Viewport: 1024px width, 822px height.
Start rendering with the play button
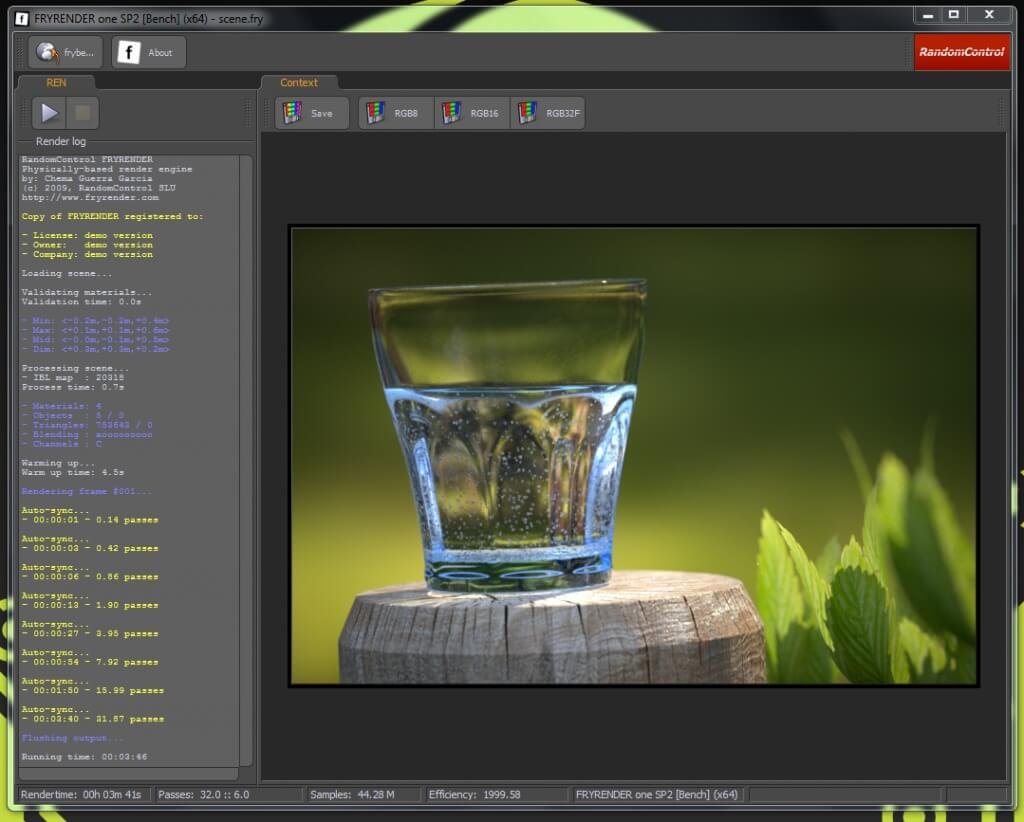tap(49, 113)
